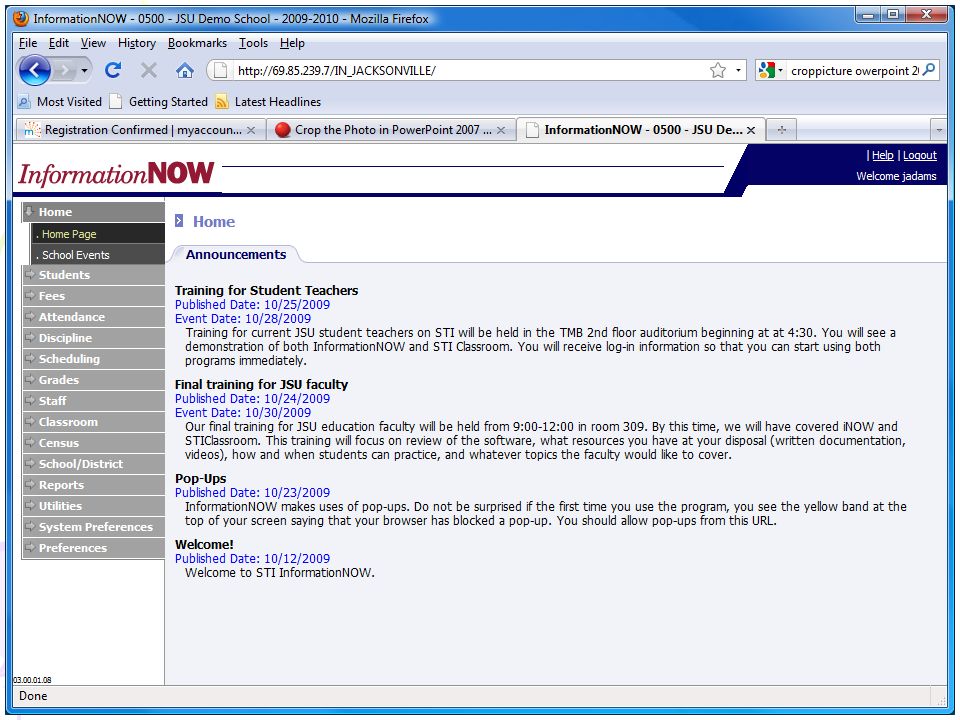Open the list all tabs dropdown
Screen dimensions: 960x720
[x=939, y=130]
